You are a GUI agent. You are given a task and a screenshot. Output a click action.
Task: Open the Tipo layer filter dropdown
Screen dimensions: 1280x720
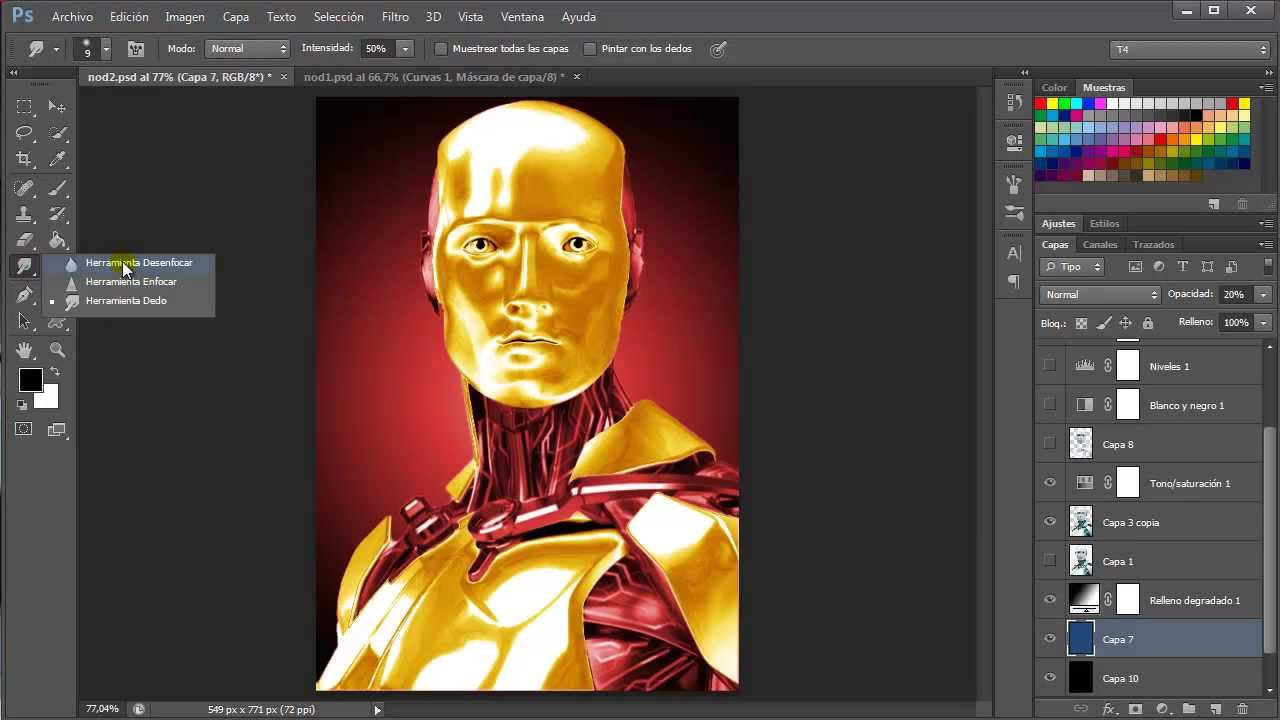tap(1072, 267)
